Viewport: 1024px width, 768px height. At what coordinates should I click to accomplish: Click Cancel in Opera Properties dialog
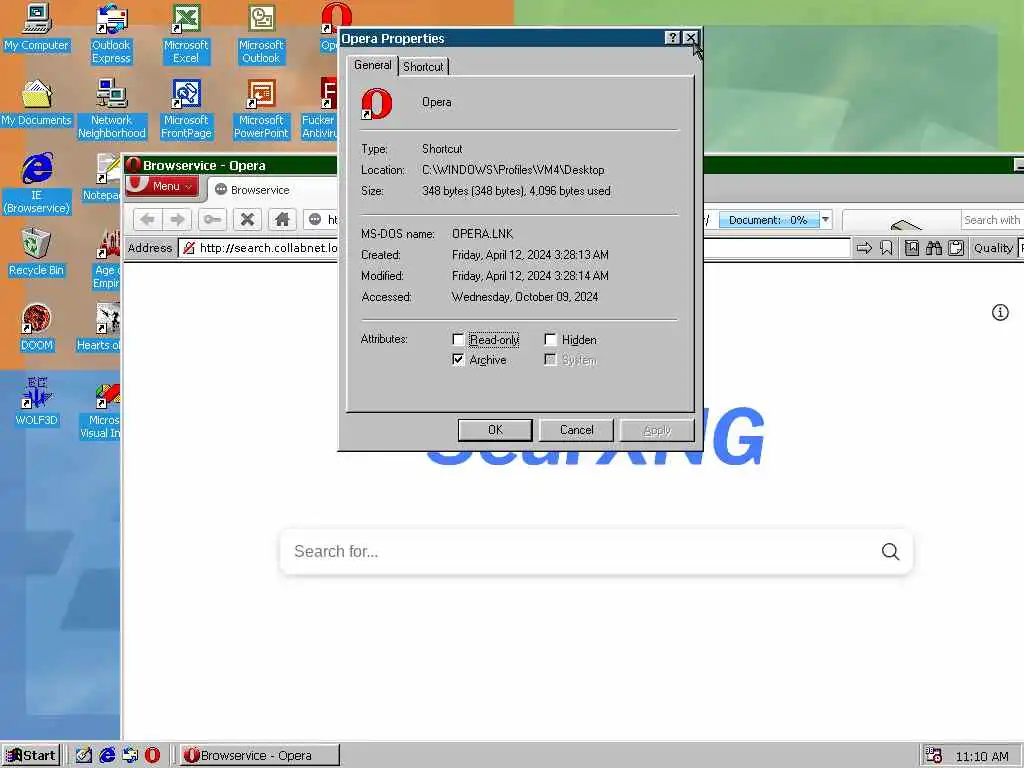(577, 430)
